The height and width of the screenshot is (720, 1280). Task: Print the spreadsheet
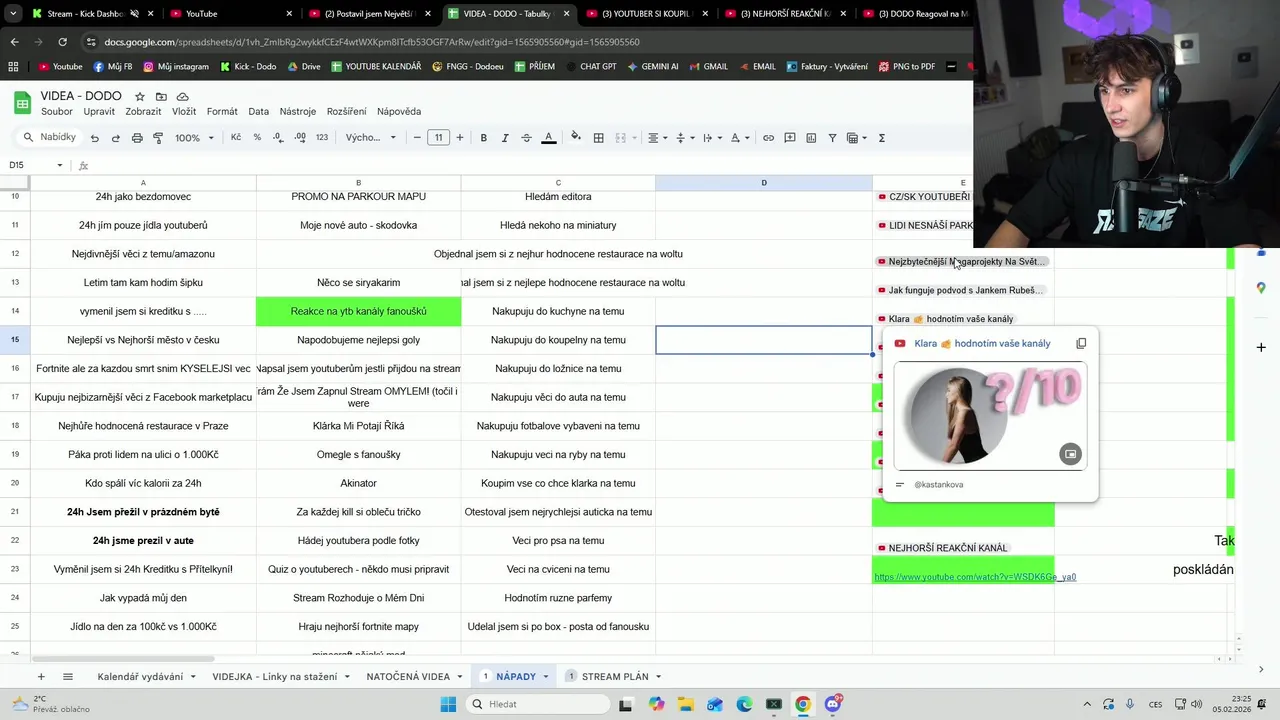137,138
